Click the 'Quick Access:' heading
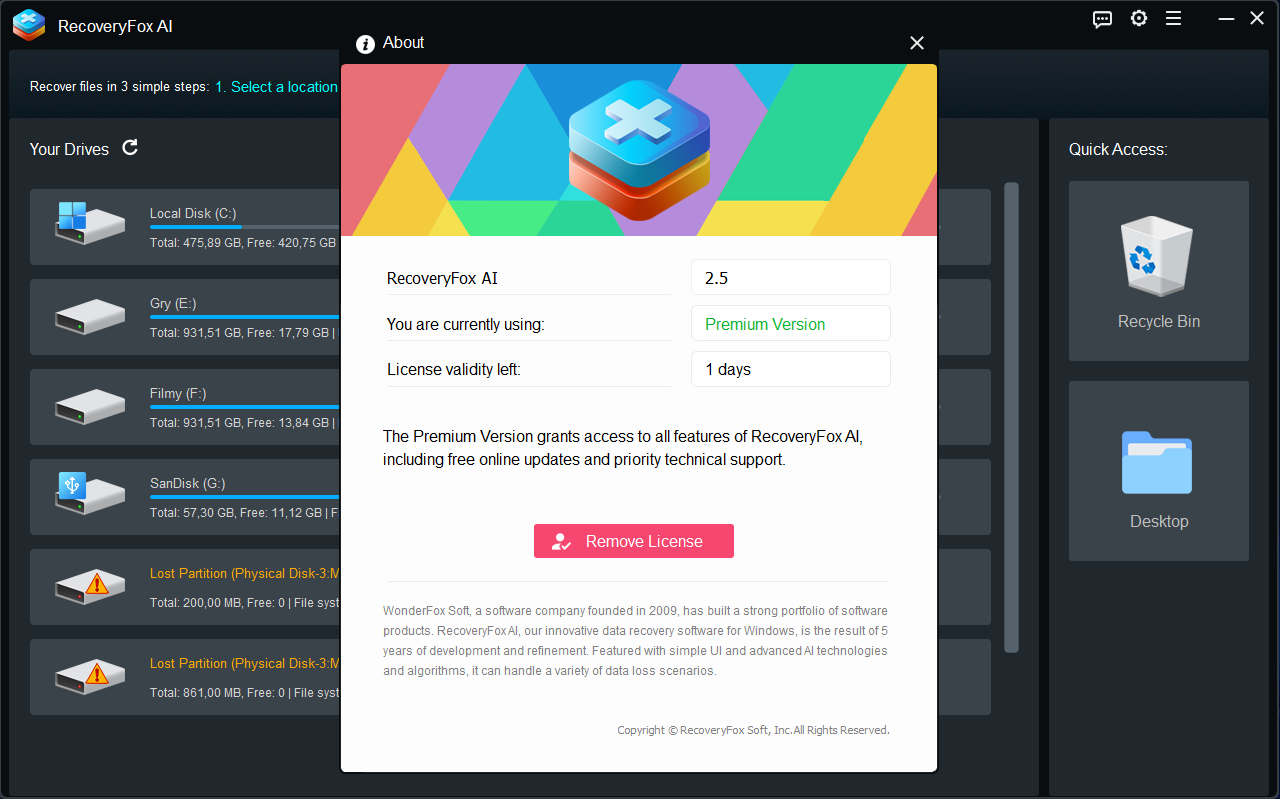1280x799 pixels. (x=1118, y=149)
